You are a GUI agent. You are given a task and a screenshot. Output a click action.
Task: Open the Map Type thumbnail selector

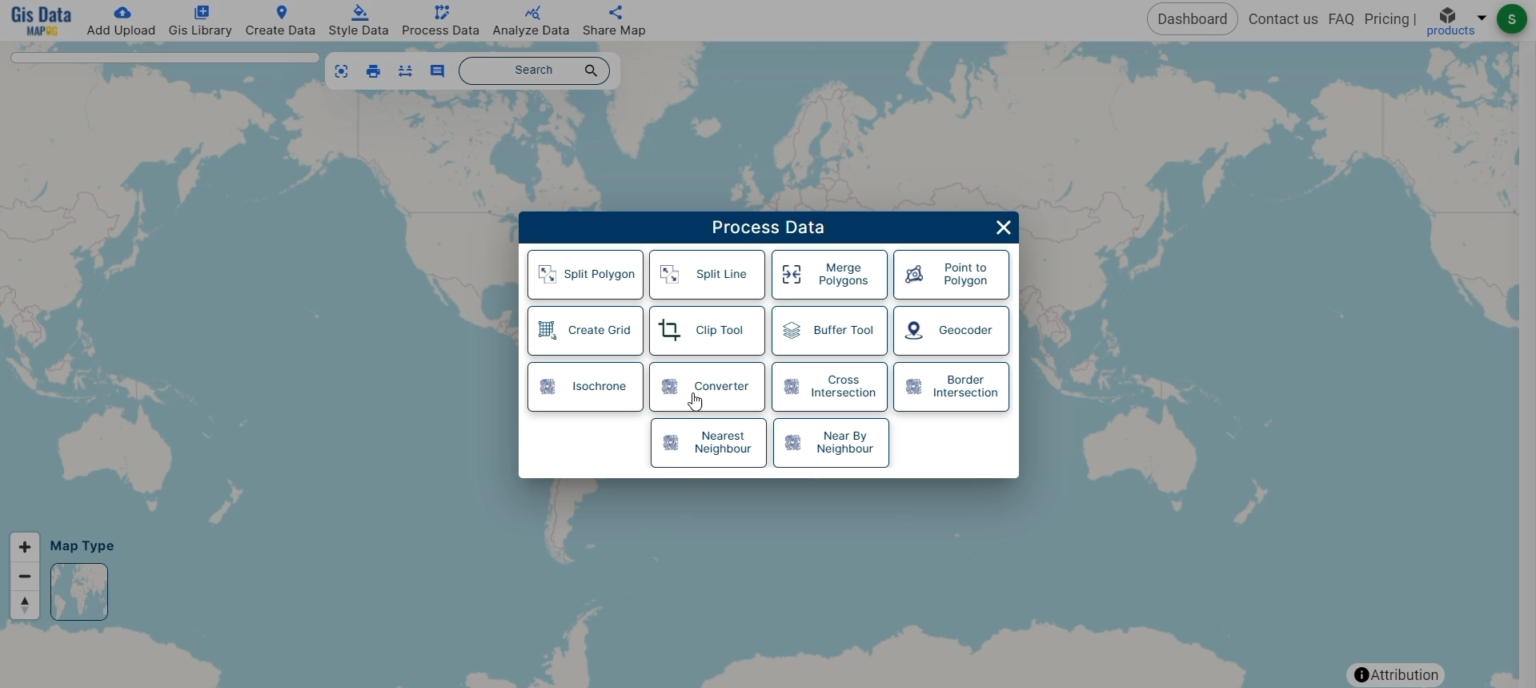tap(79, 592)
